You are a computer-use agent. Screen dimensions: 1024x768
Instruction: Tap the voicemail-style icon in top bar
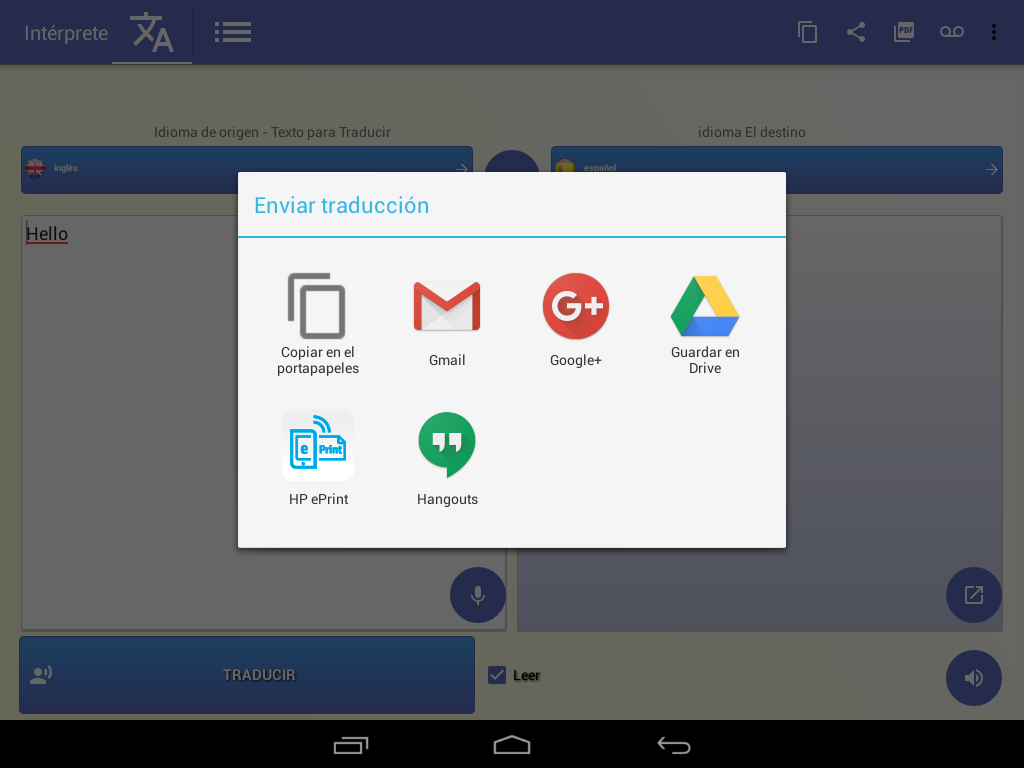point(952,32)
